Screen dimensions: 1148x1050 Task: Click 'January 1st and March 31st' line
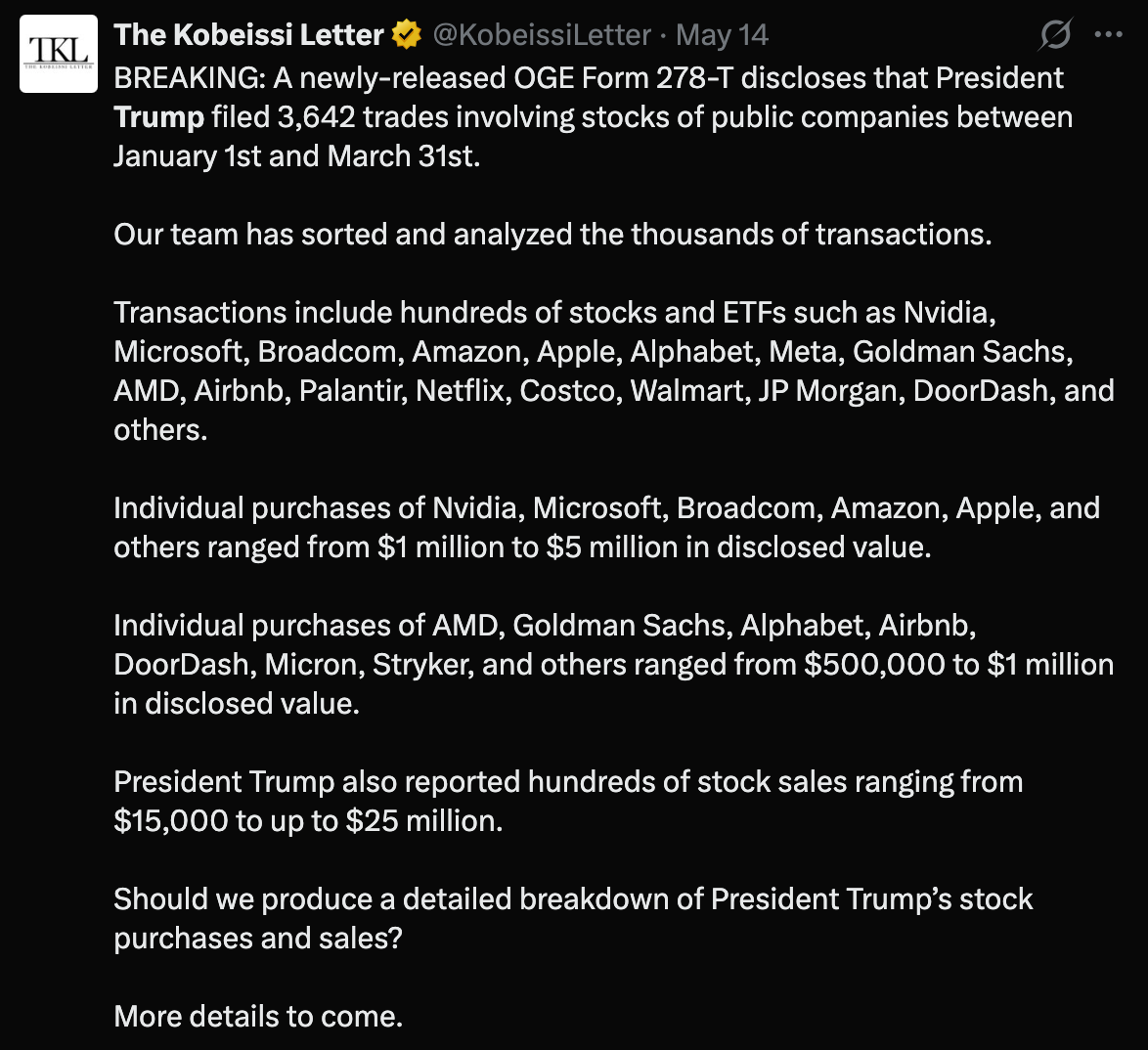tap(296, 156)
